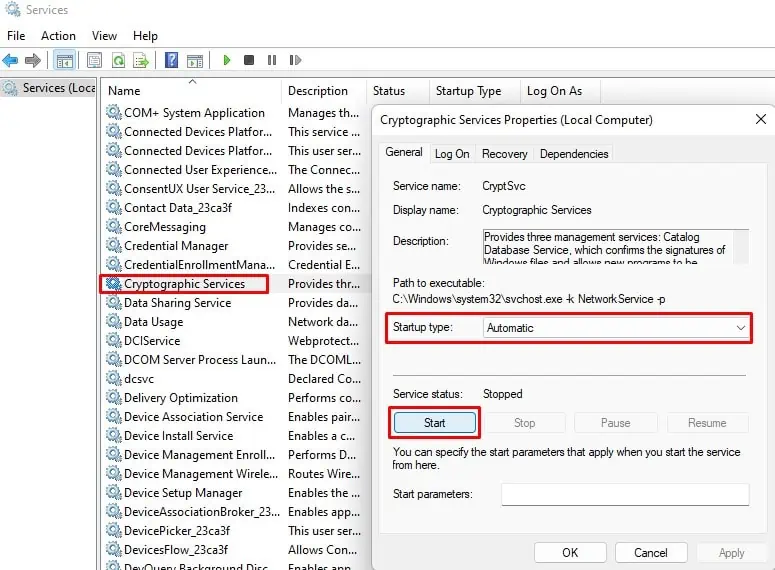
Task: Click OK in the properties dialog
Action: click(x=570, y=552)
